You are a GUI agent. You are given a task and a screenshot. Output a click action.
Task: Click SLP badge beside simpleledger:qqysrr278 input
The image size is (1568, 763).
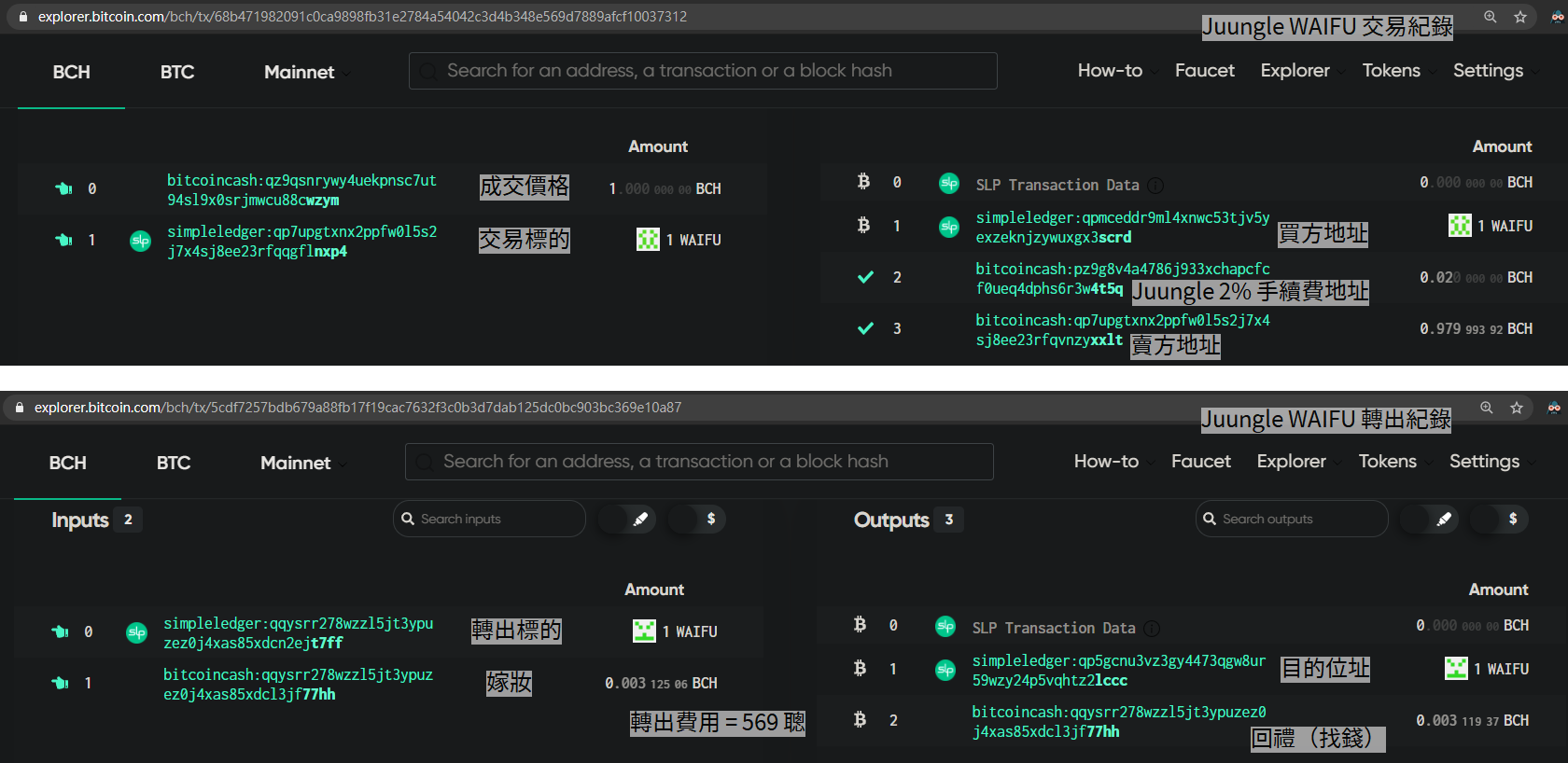point(136,632)
